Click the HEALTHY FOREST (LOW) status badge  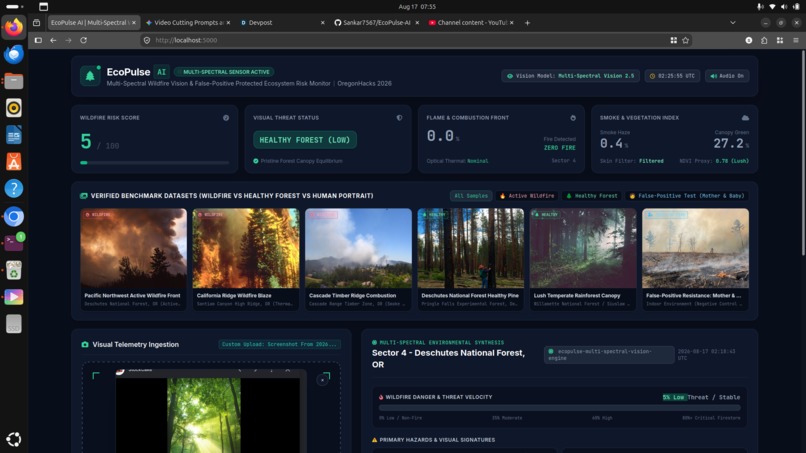click(x=305, y=140)
